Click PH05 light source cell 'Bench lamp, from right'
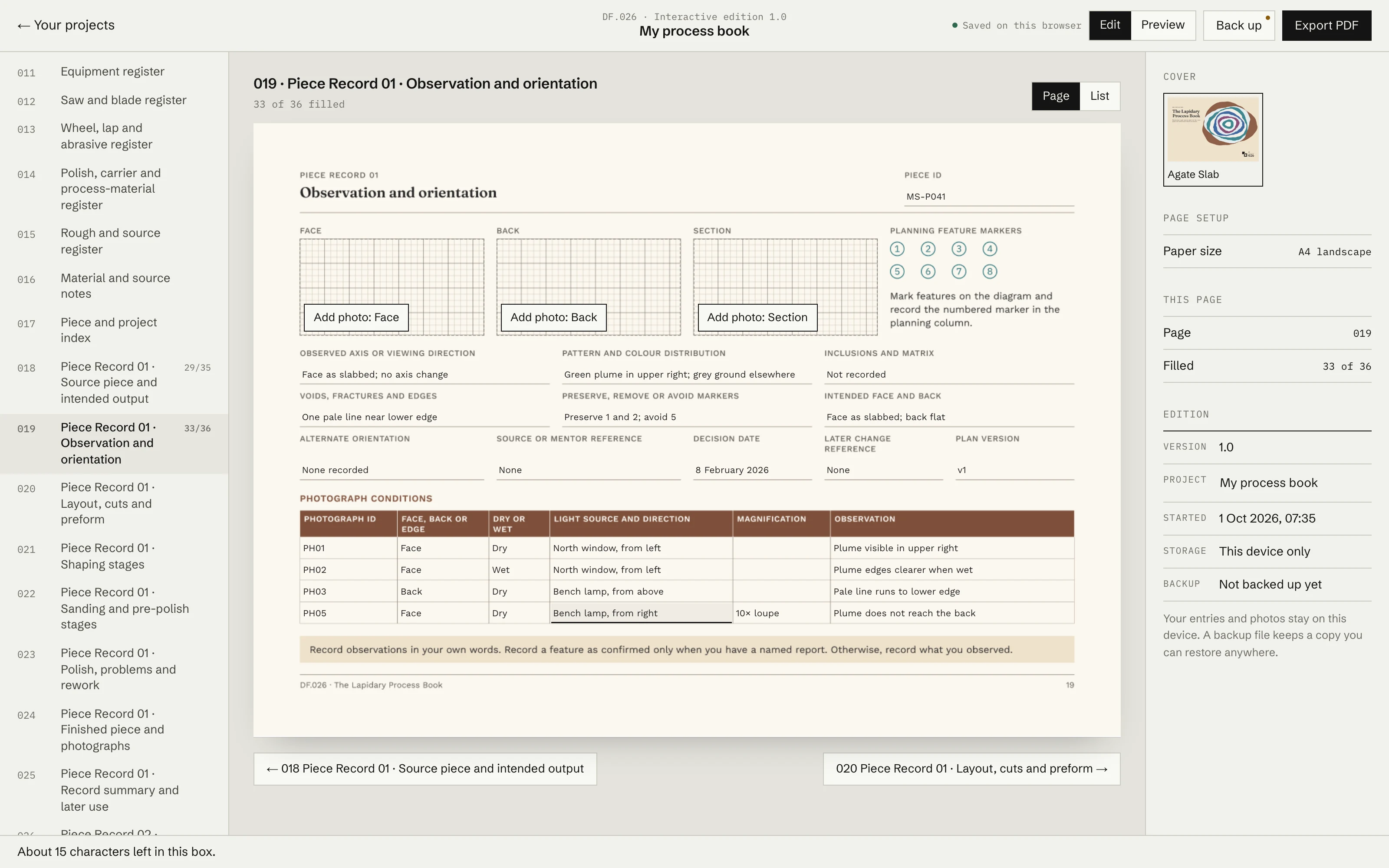 [641, 613]
